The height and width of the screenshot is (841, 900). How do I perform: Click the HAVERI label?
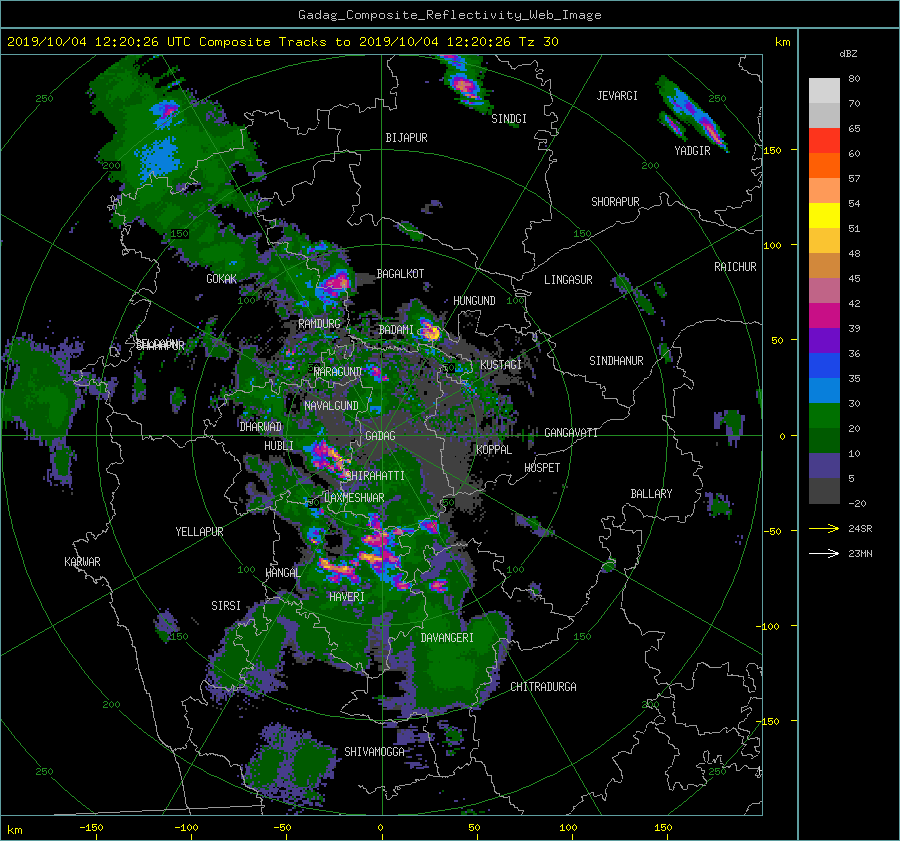(347, 597)
